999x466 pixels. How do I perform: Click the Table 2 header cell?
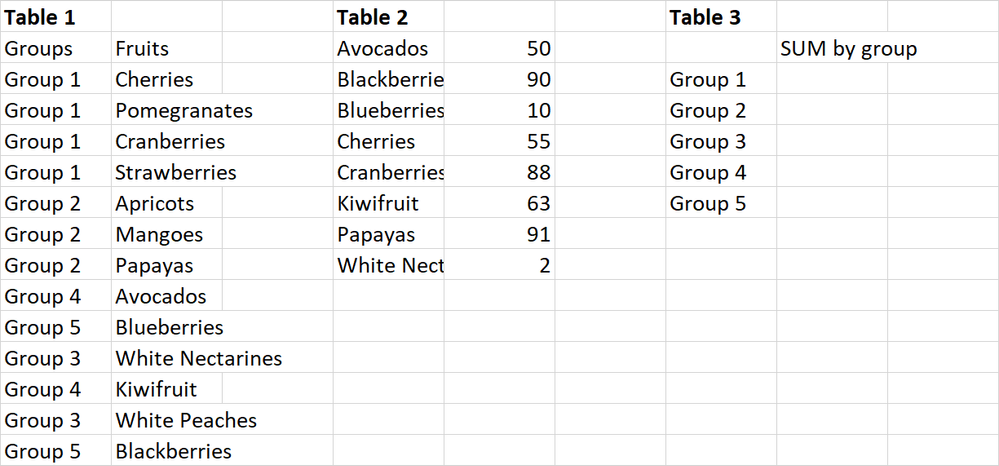click(x=389, y=16)
